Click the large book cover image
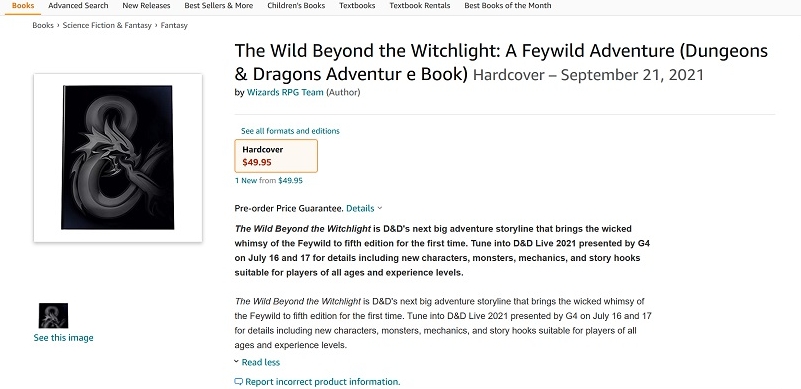 [117, 157]
